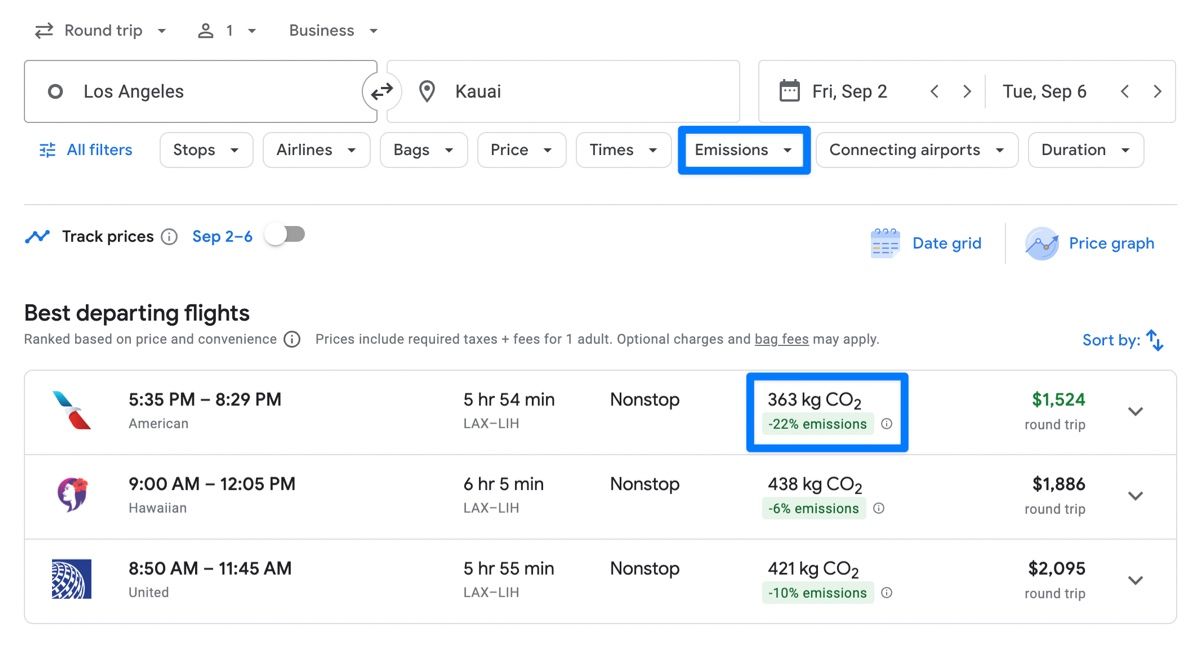Screen dimensions: 1200x648
Task: Open the Emissions filter dropdown
Action: pyautogui.click(x=743, y=150)
